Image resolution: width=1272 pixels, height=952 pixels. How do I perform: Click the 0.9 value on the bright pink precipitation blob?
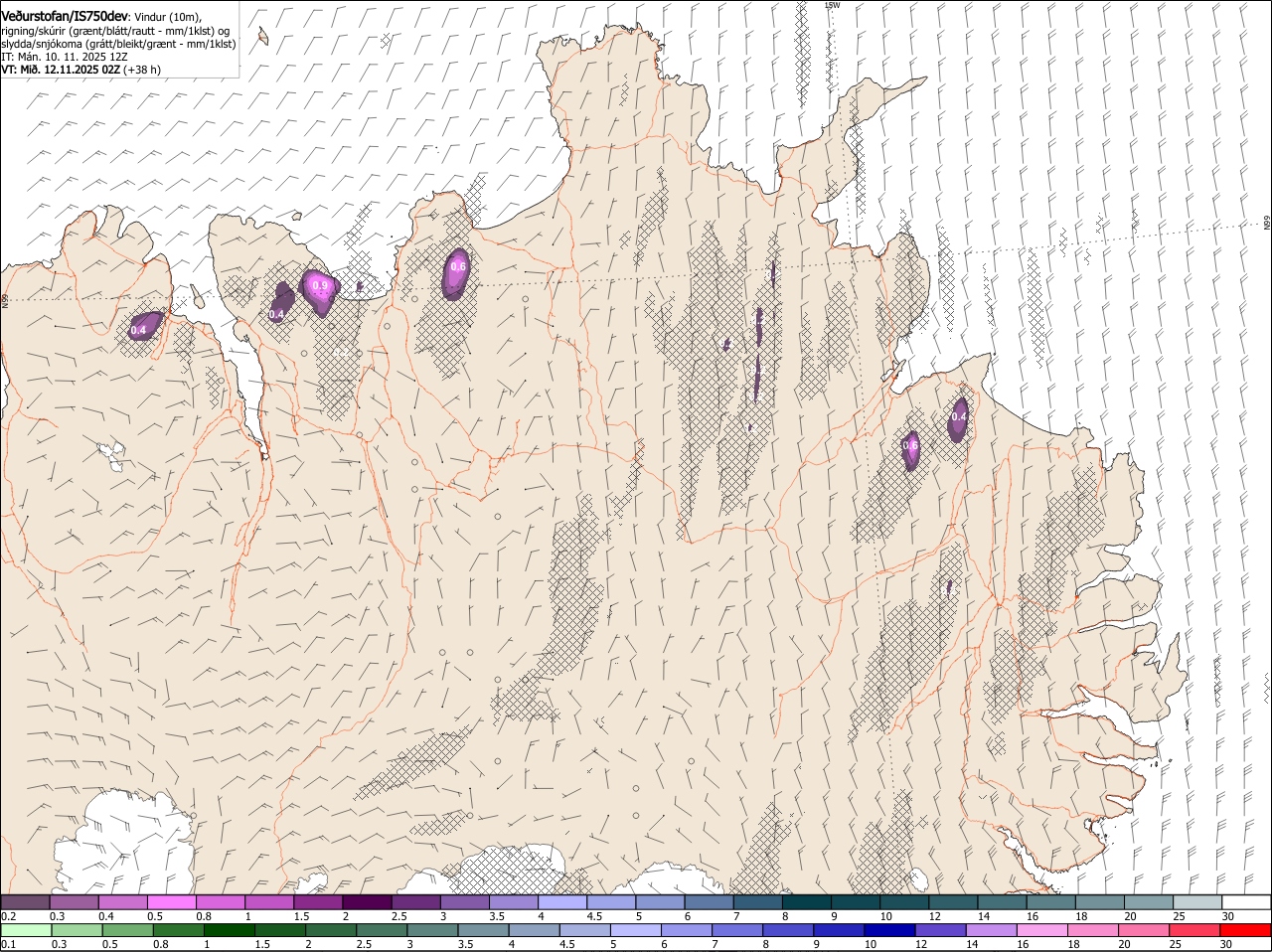[x=320, y=285]
